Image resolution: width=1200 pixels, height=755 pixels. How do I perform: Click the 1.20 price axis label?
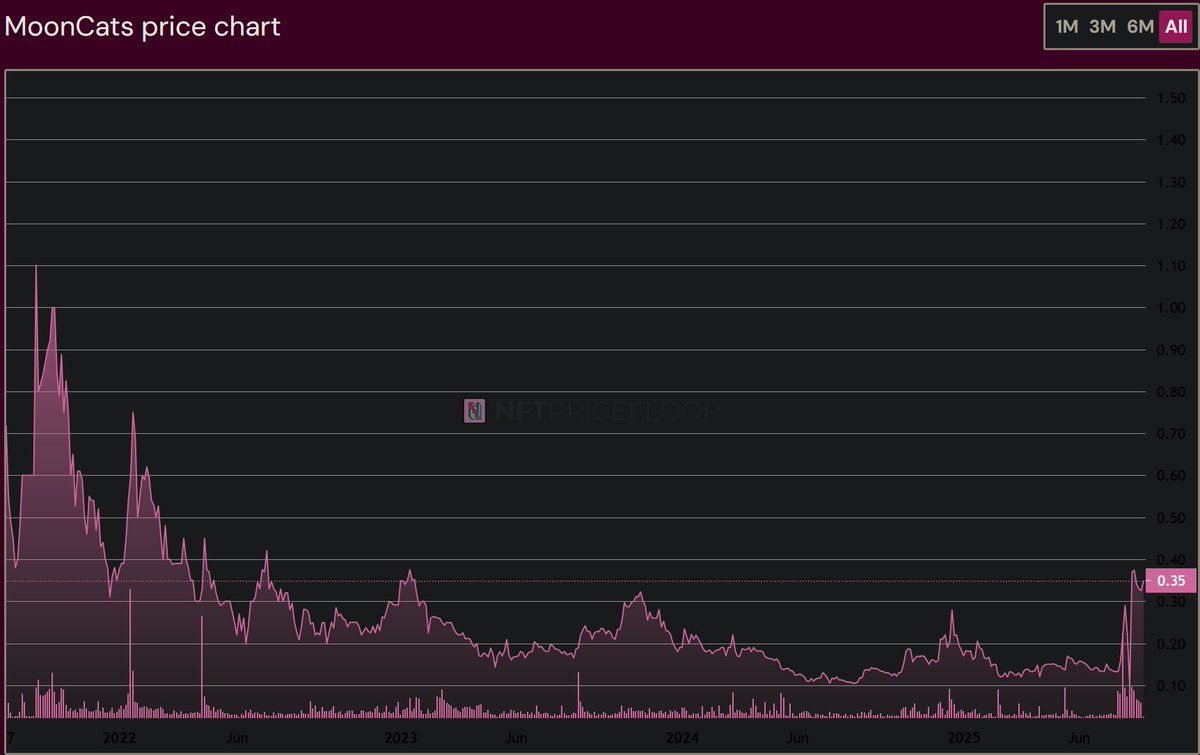point(1170,224)
